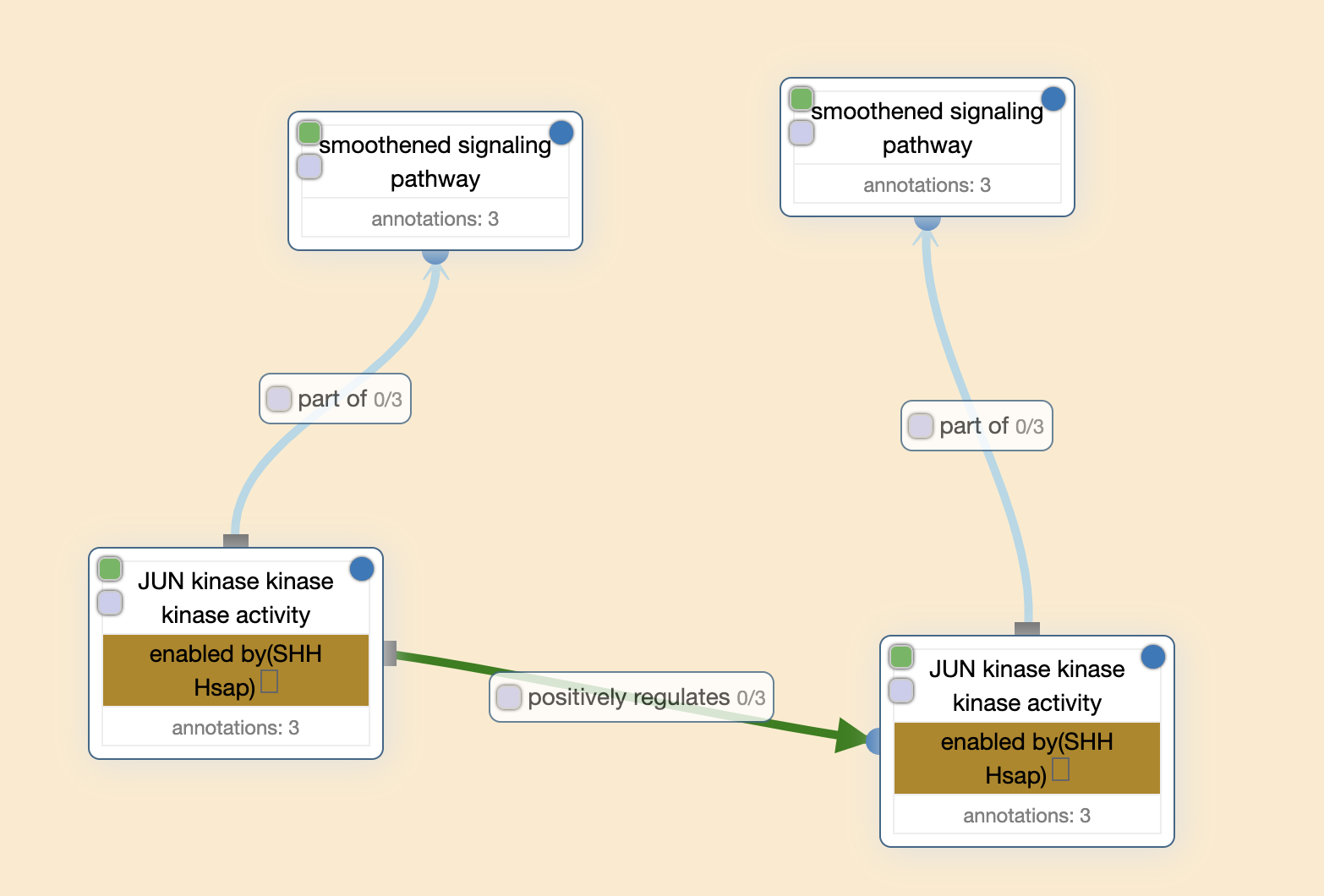Click gray port where the green arrow leaves the source JUN node

point(390,653)
